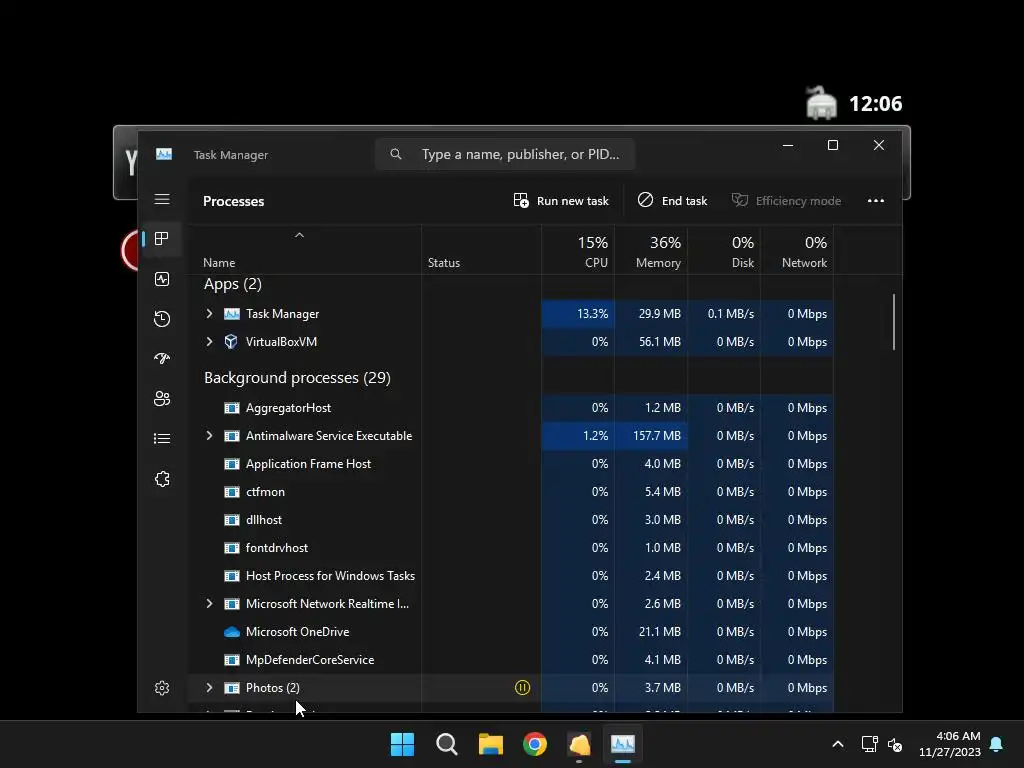Open the Windows Start menu
This screenshot has height=768, width=1024.
click(402, 744)
